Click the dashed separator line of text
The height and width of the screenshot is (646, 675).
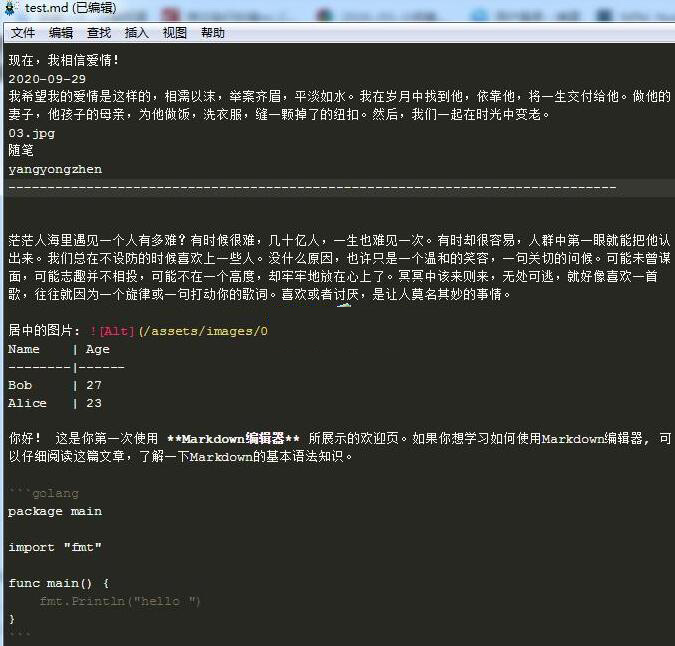[312, 188]
